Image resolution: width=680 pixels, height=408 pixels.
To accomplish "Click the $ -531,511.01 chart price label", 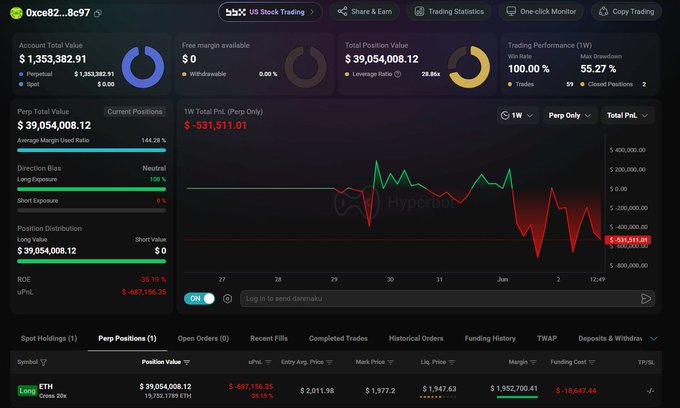I will point(628,240).
